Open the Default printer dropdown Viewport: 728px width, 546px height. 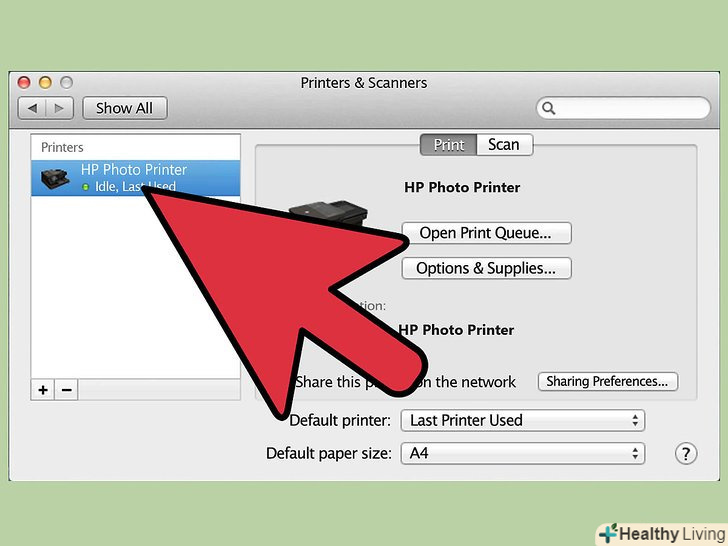click(522, 420)
